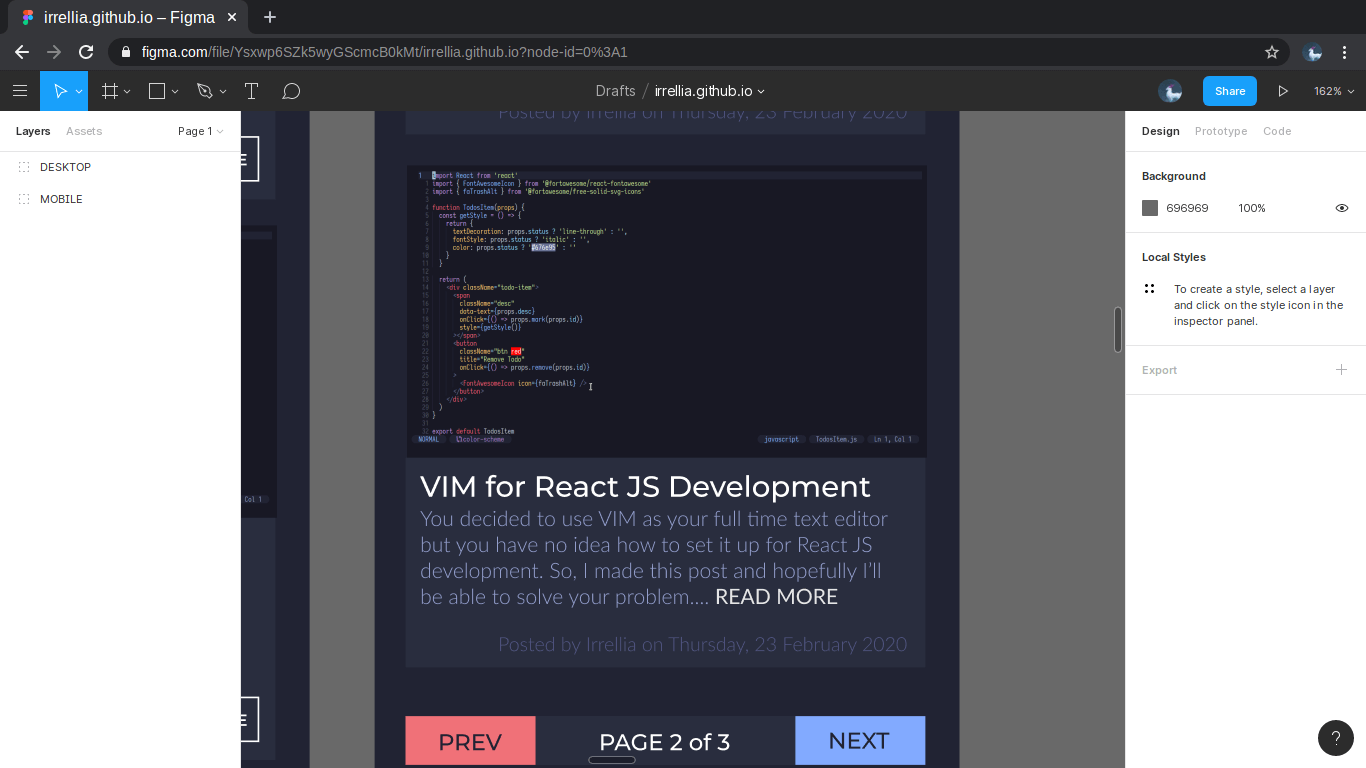The image size is (1366, 768).
Task: Add an export setting with plus icon
Action: (x=1341, y=370)
